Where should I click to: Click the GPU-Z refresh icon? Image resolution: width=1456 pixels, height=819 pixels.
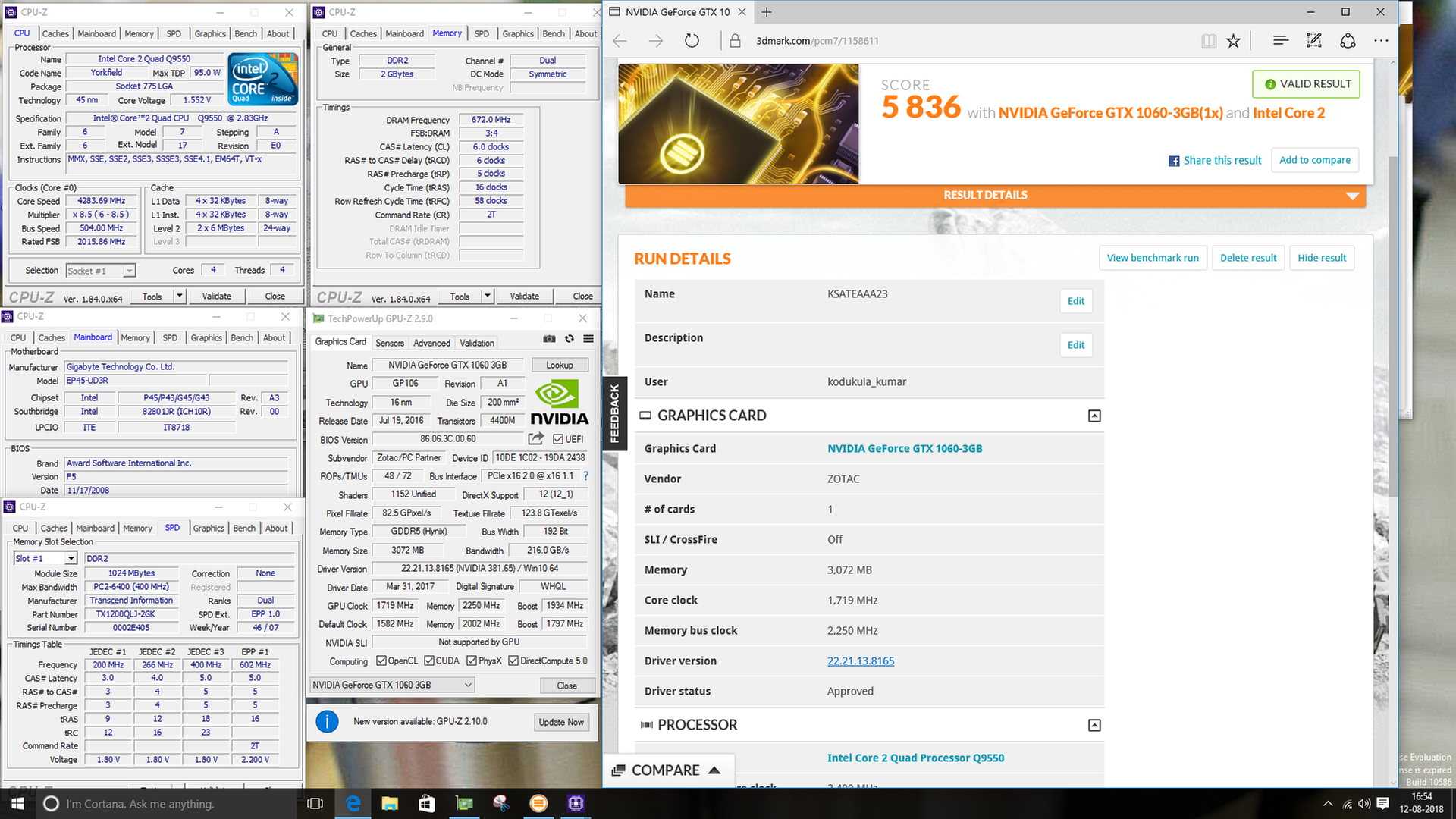[x=570, y=339]
